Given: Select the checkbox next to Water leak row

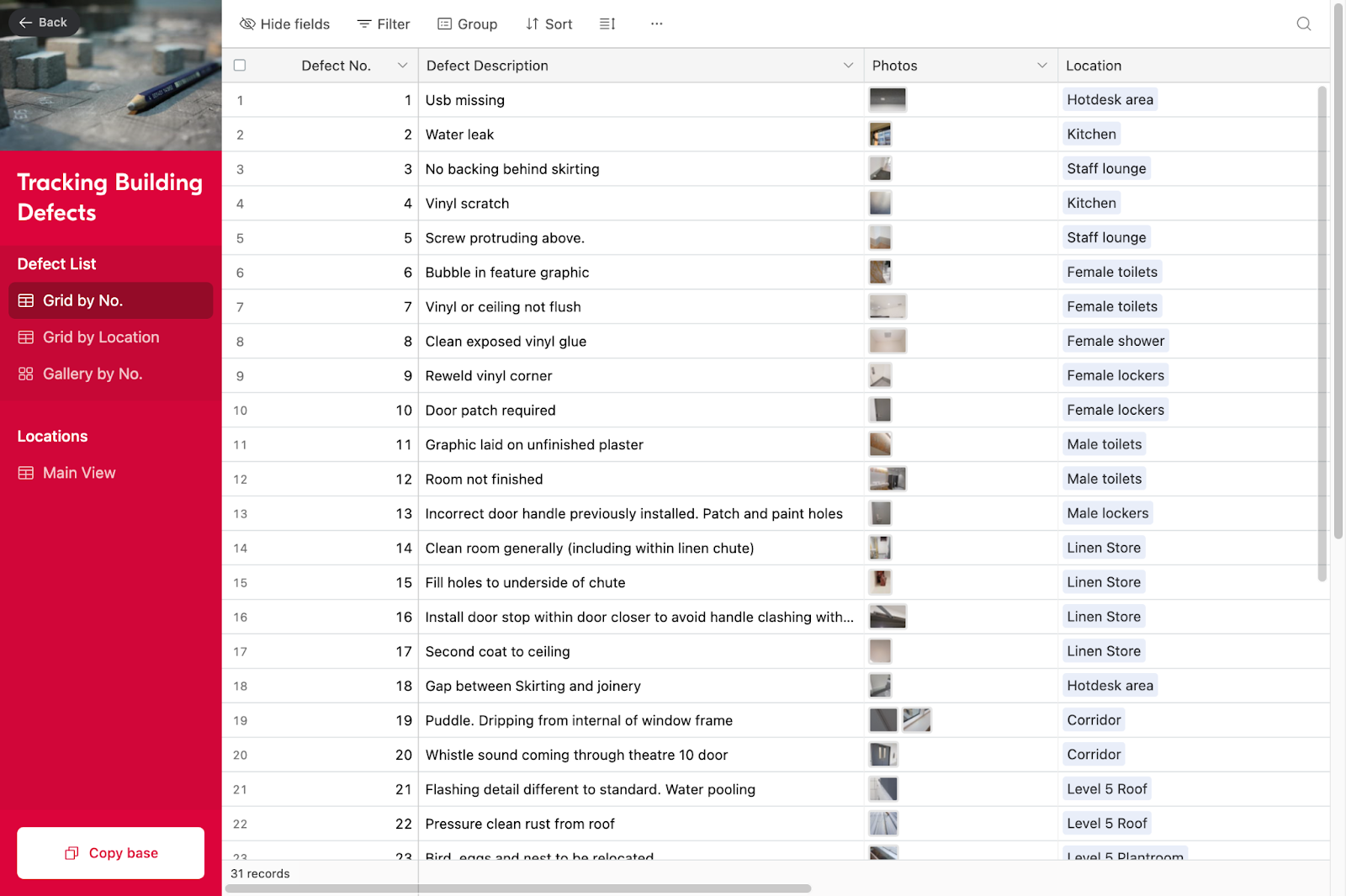Looking at the screenshot, I should [x=240, y=134].
